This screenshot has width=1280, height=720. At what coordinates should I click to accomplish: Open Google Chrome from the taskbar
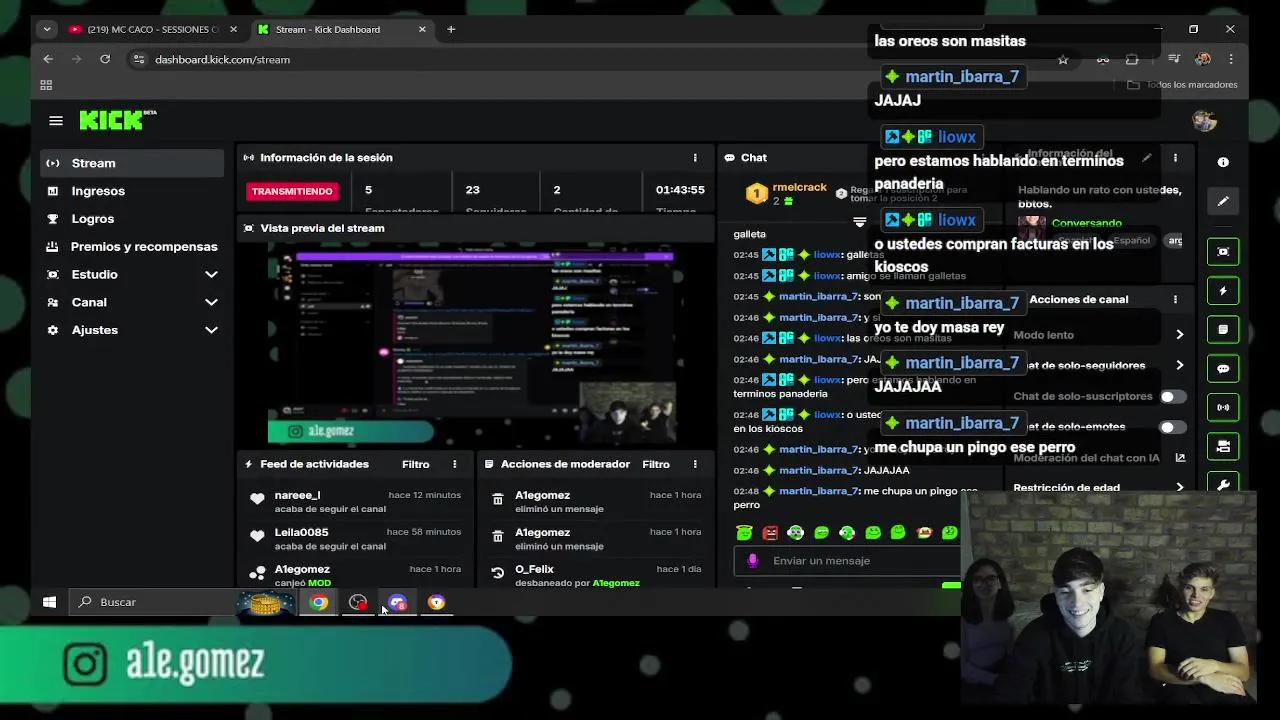pyautogui.click(x=319, y=602)
